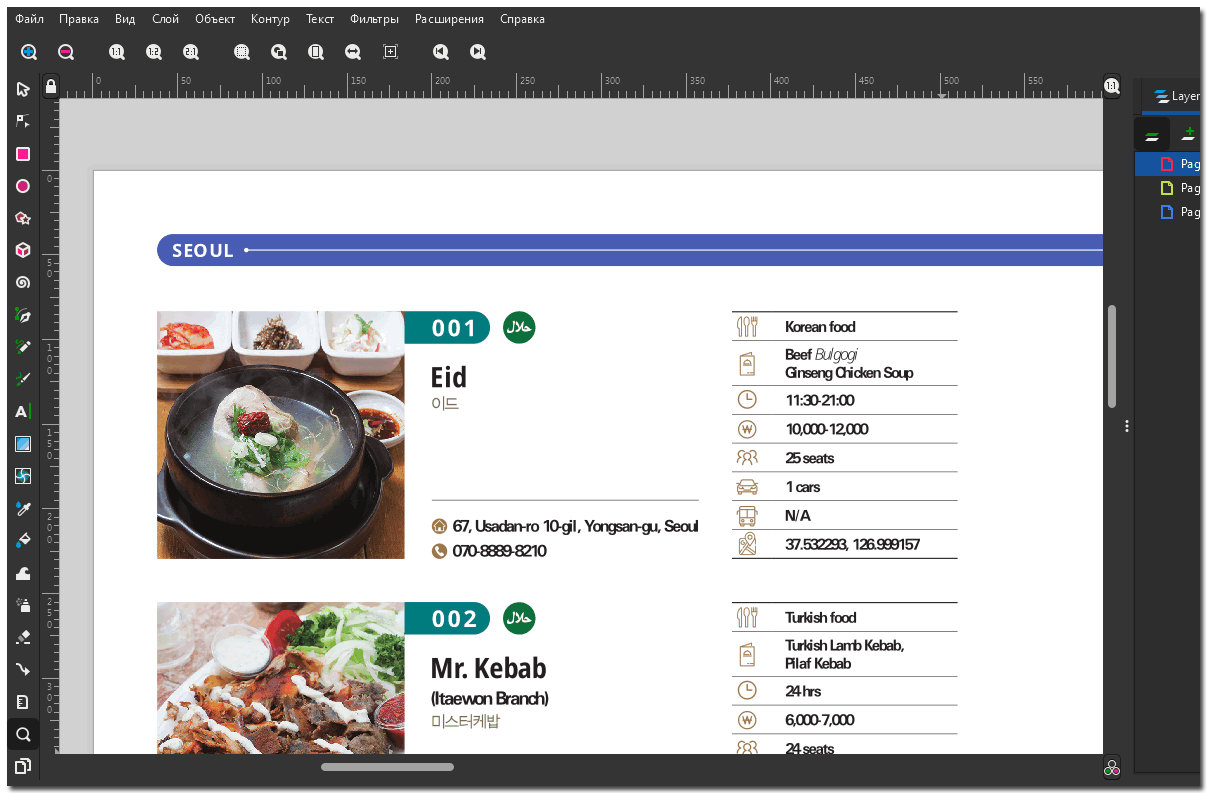
Task: Click the Zoom in magnifier button
Action: (29, 52)
